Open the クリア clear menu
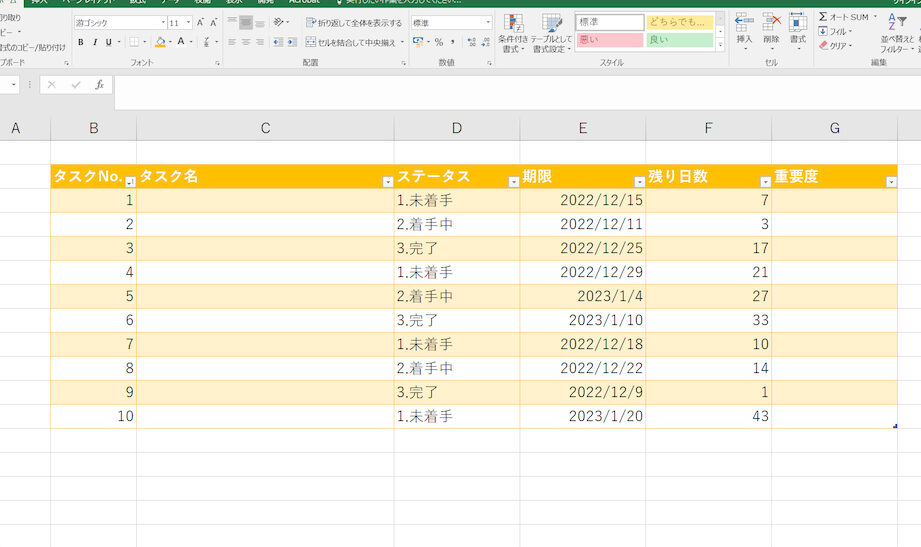 point(834,45)
